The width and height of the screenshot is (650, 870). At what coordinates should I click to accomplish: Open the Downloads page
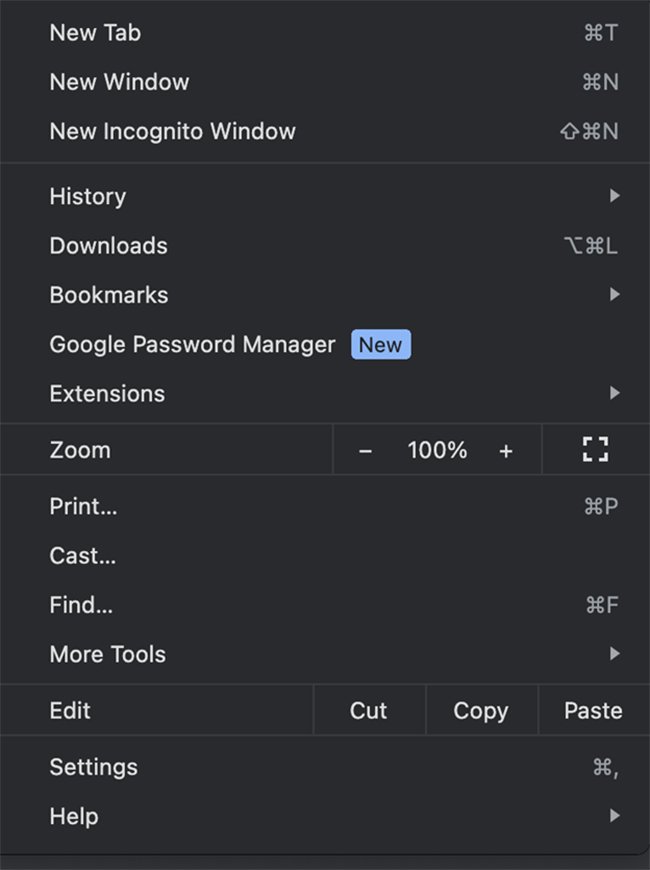click(108, 246)
